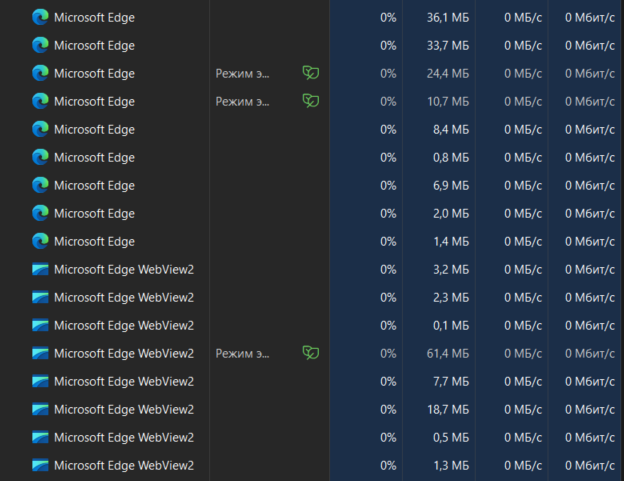Select the WebView2 process name using 7,7 МБ
This screenshot has width=624, height=481.
pos(123,381)
